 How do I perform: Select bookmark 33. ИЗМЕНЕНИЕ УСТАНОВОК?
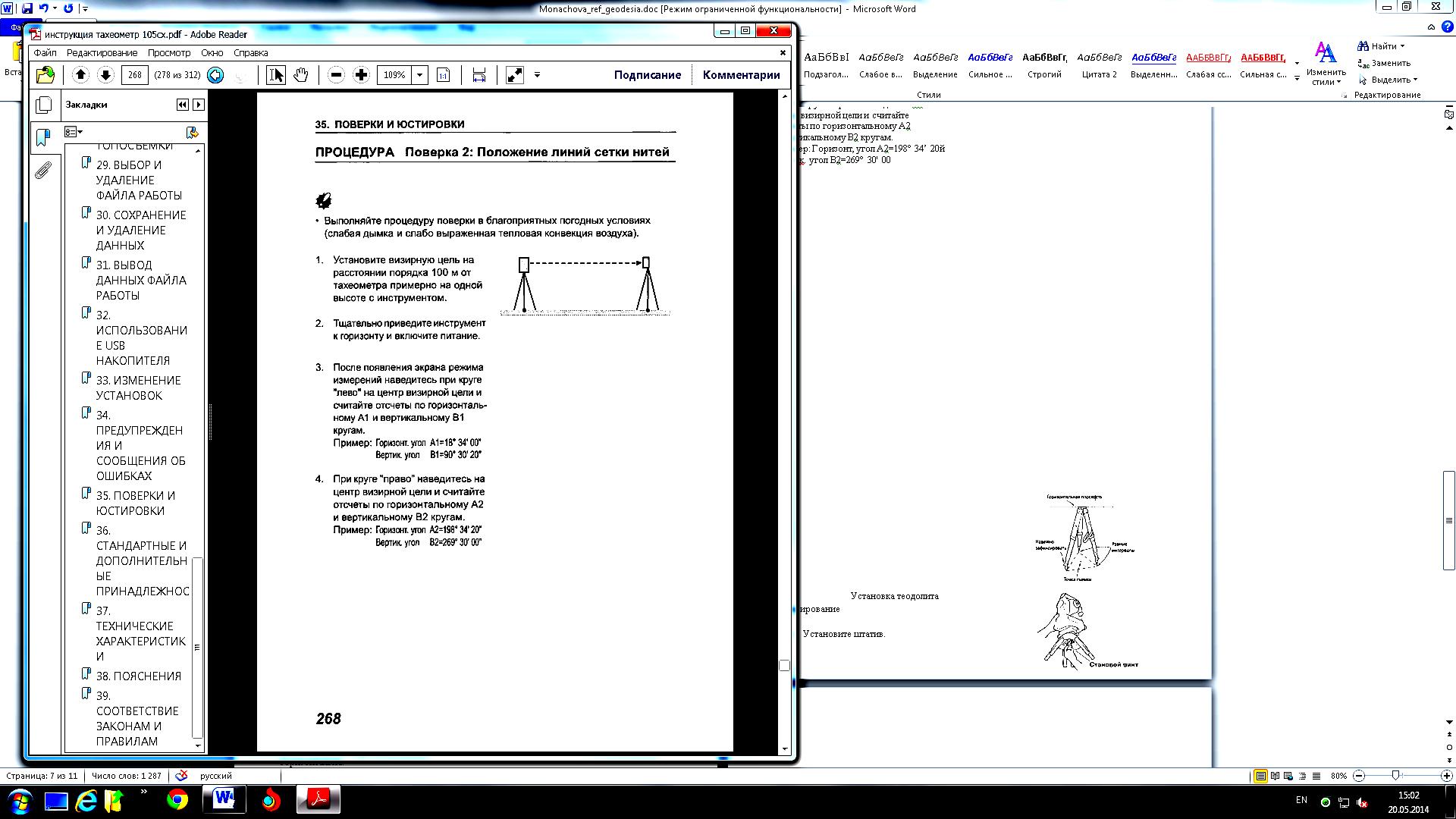click(138, 388)
